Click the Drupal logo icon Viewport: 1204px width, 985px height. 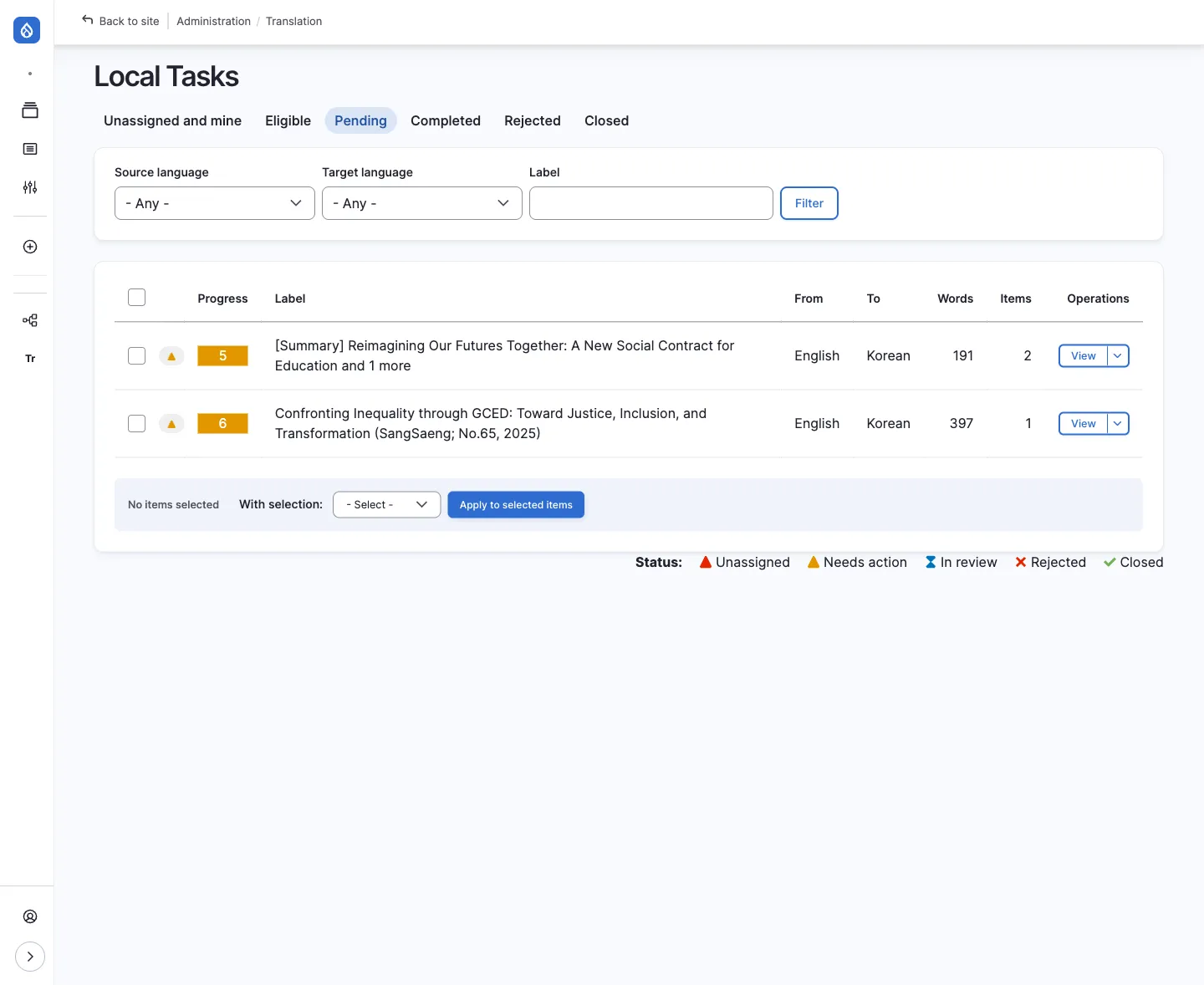(x=27, y=30)
